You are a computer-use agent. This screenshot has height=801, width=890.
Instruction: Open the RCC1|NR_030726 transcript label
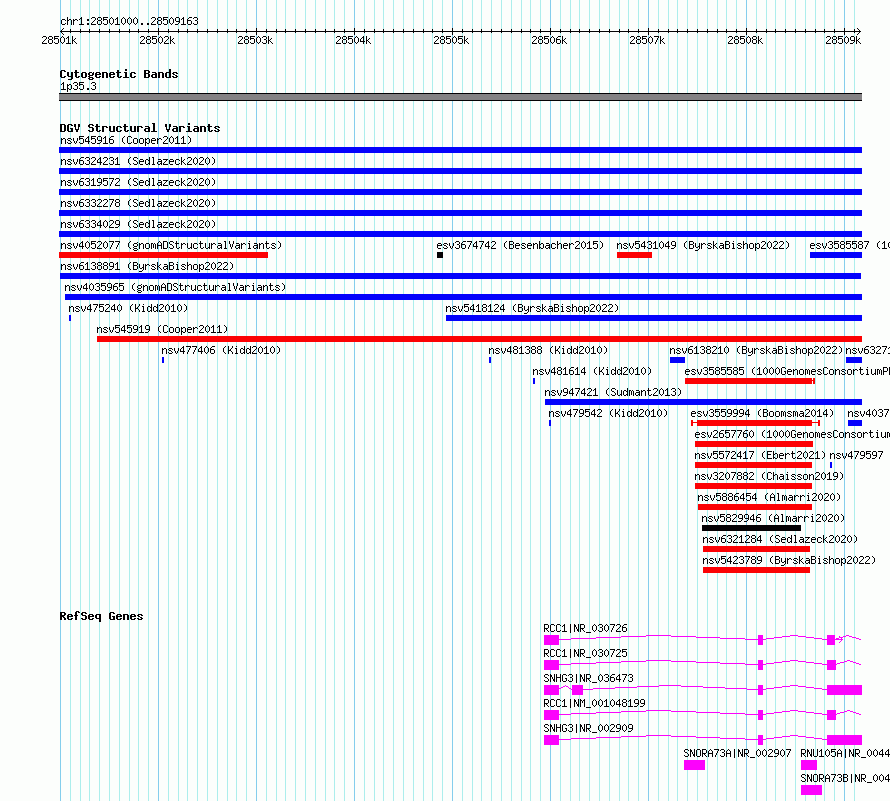(x=585, y=628)
